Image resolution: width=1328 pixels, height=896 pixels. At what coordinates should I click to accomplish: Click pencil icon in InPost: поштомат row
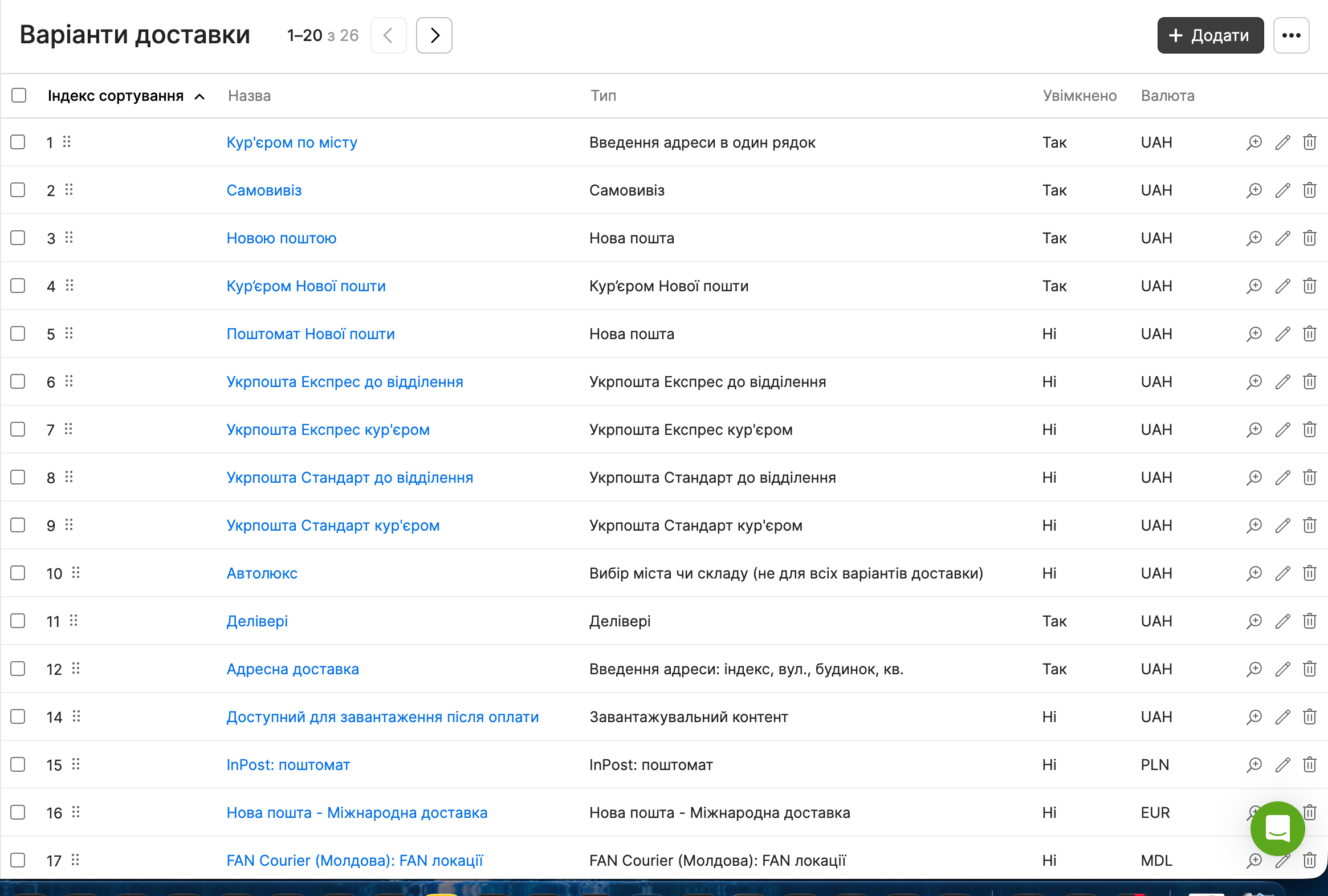point(1282,764)
